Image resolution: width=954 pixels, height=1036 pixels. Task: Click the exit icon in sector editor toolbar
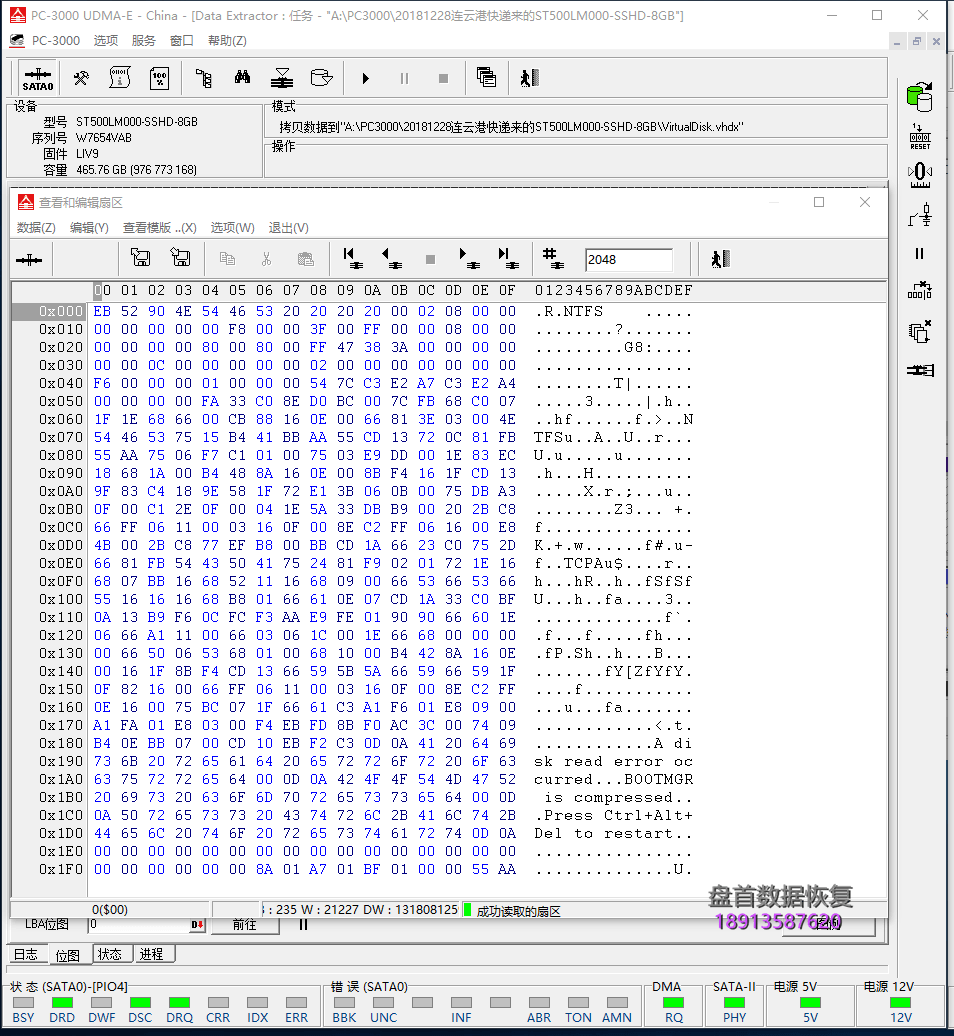pyautogui.click(x=720, y=258)
